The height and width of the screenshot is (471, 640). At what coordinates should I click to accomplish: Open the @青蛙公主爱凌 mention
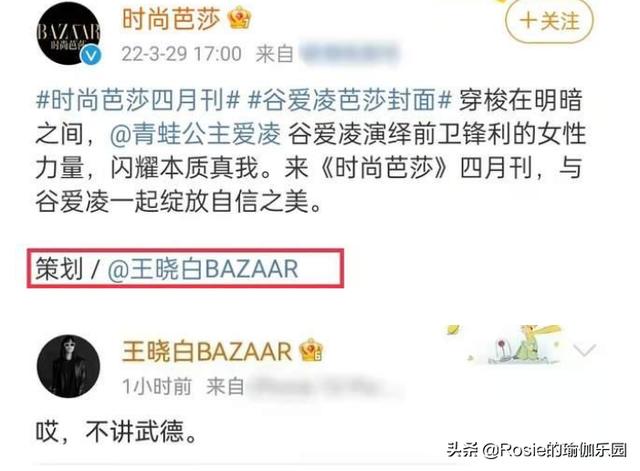(195, 134)
